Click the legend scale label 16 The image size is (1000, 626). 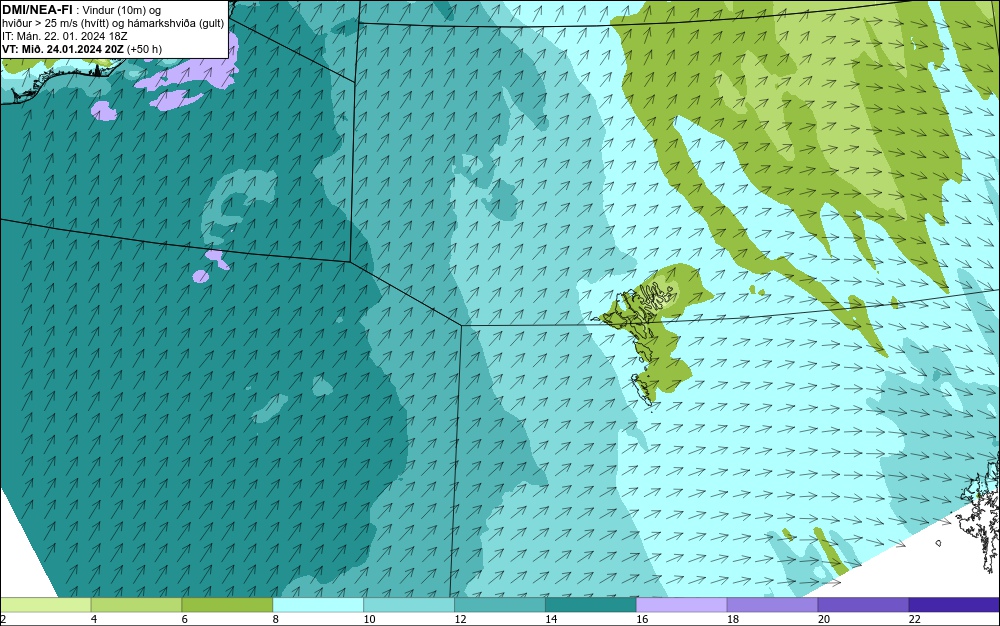(x=642, y=619)
